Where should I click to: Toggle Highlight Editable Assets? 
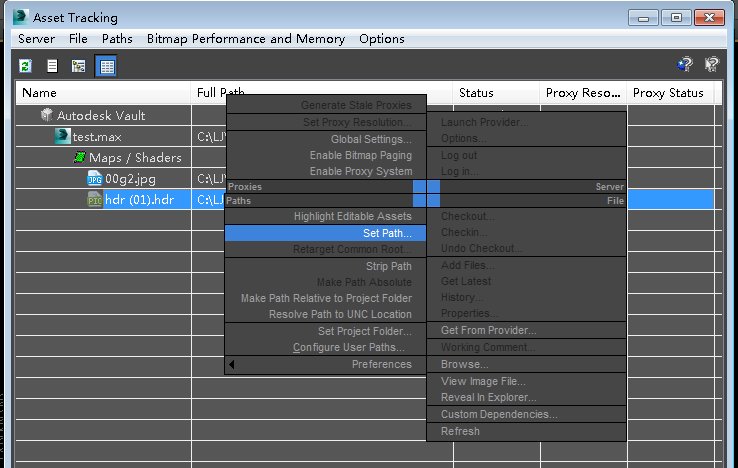(353, 216)
